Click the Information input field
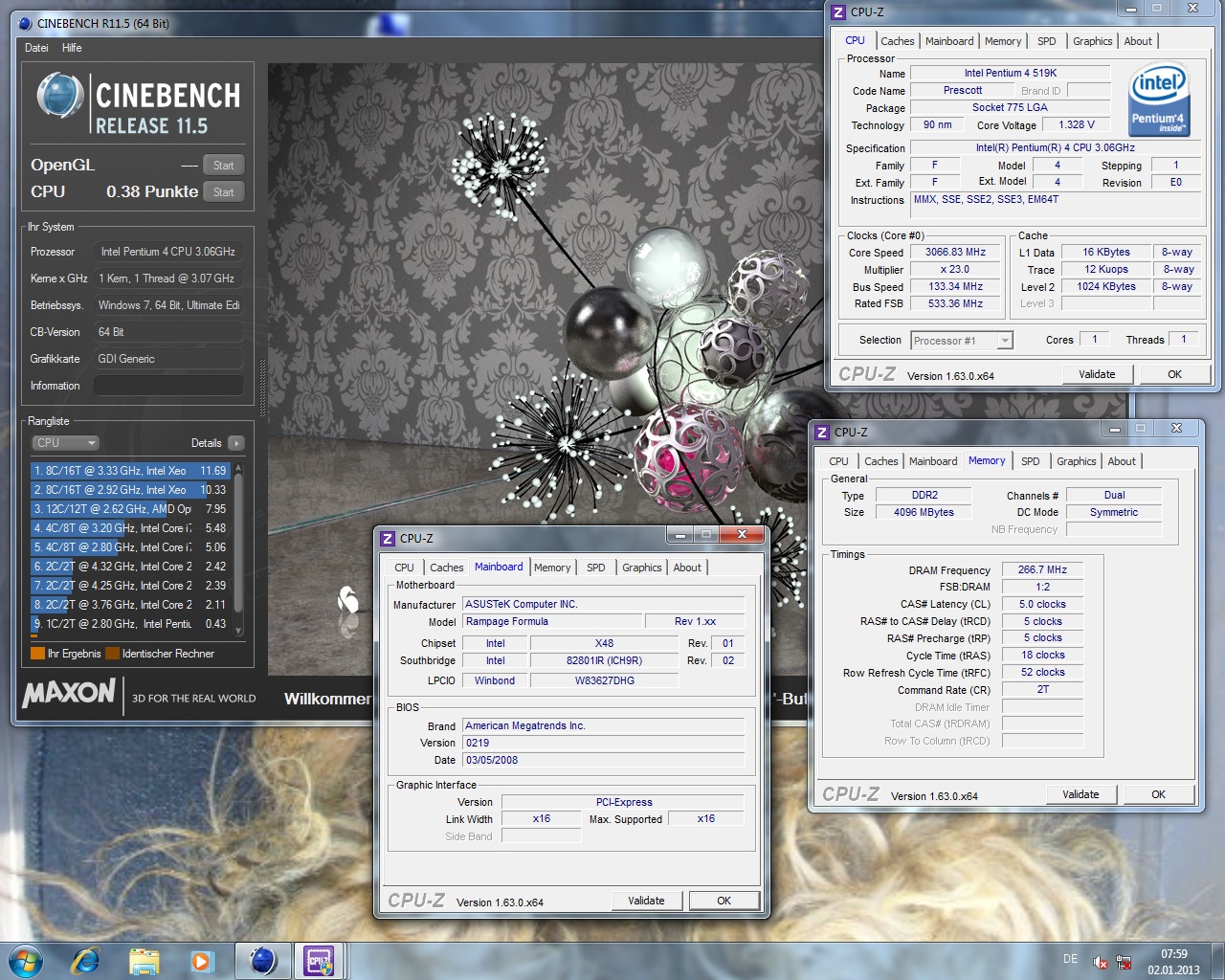 pos(168,386)
